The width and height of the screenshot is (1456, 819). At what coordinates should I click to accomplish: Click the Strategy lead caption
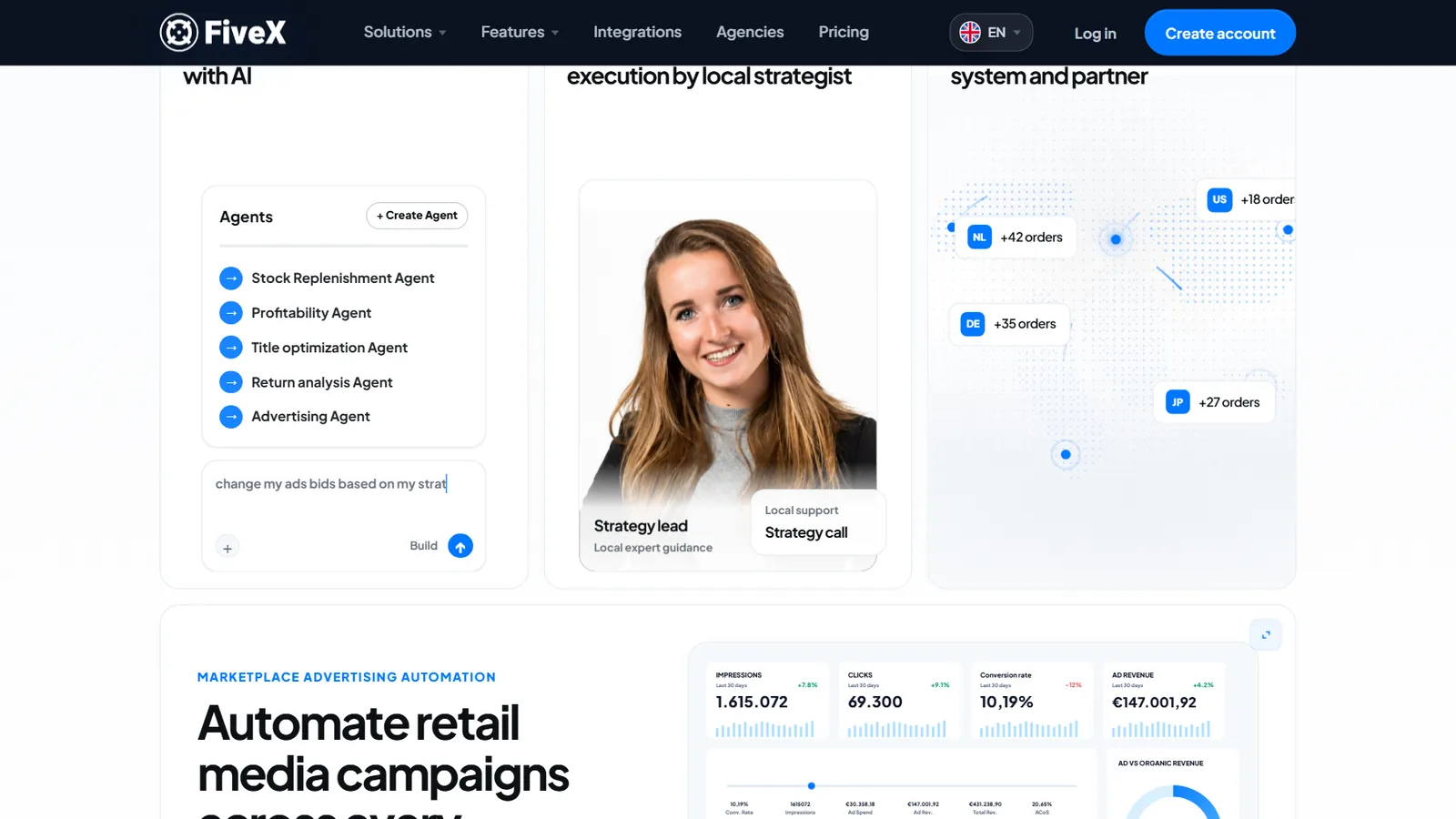pyautogui.click(x=641, y=526)
